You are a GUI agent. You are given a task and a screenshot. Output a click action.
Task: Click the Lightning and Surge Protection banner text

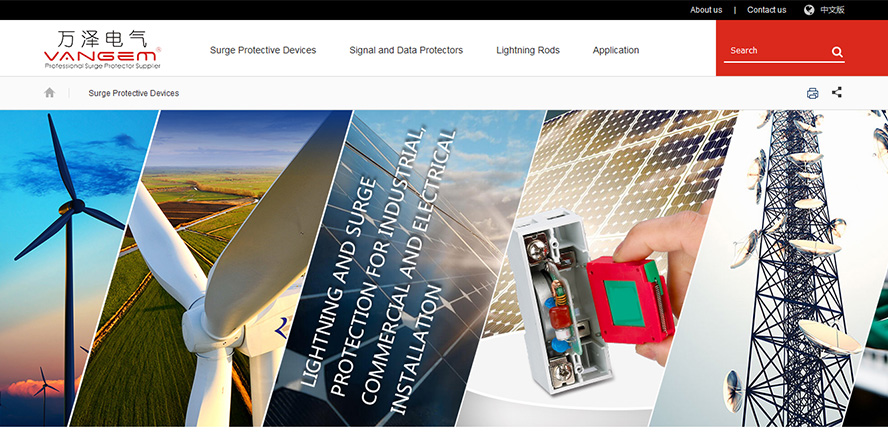378,266
